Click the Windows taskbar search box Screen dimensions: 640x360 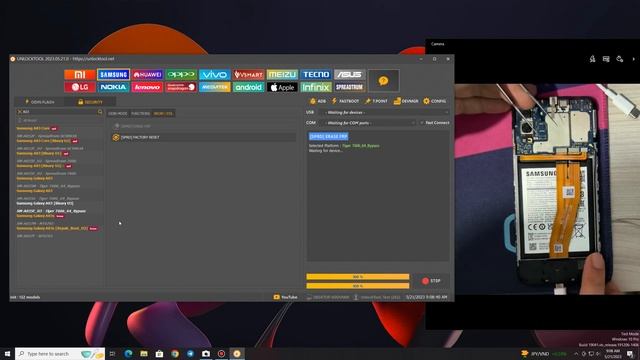pyautogui.click(x=60, y=353)
